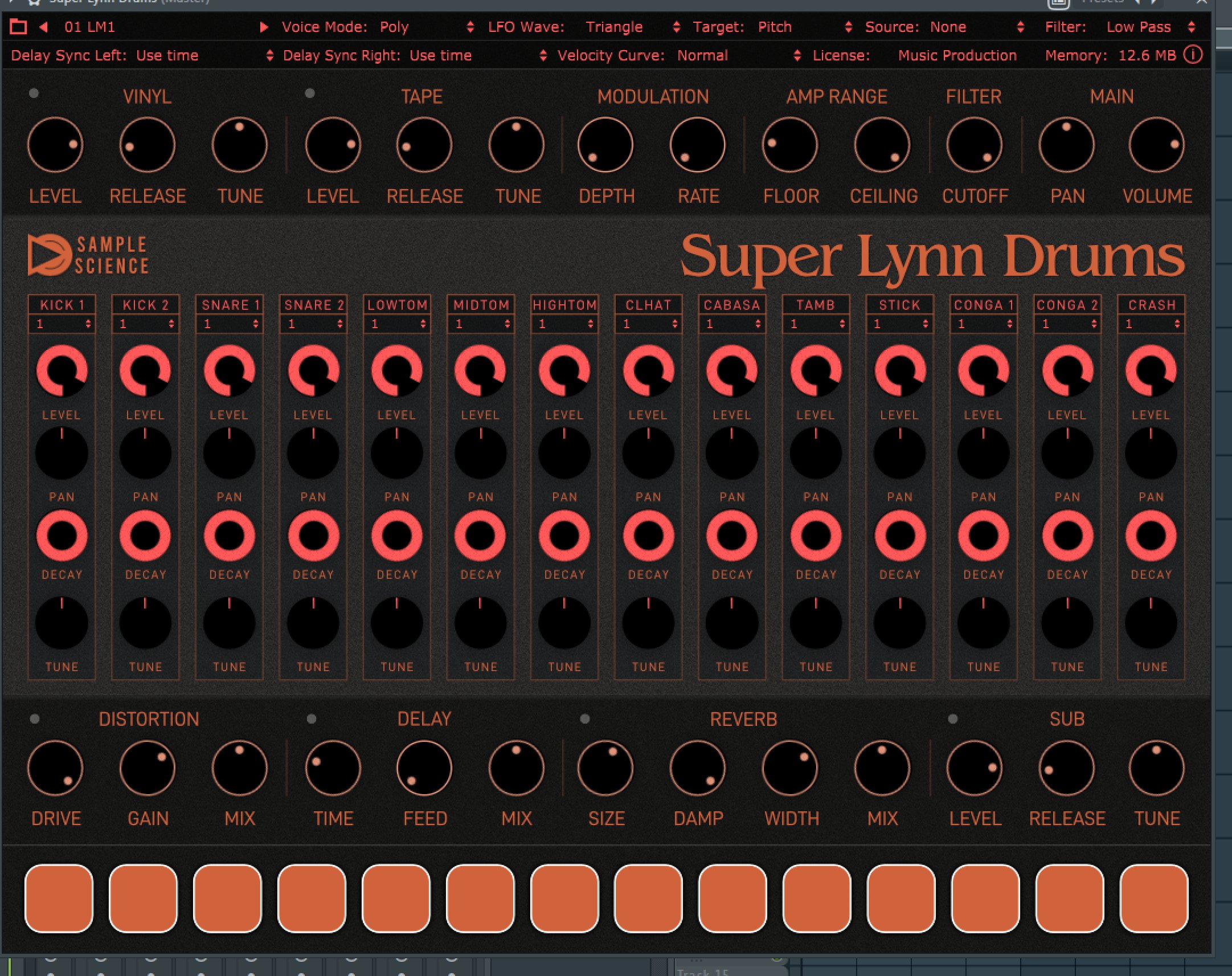Click the Vinyl RELEASE knob

tap(148, 145)
